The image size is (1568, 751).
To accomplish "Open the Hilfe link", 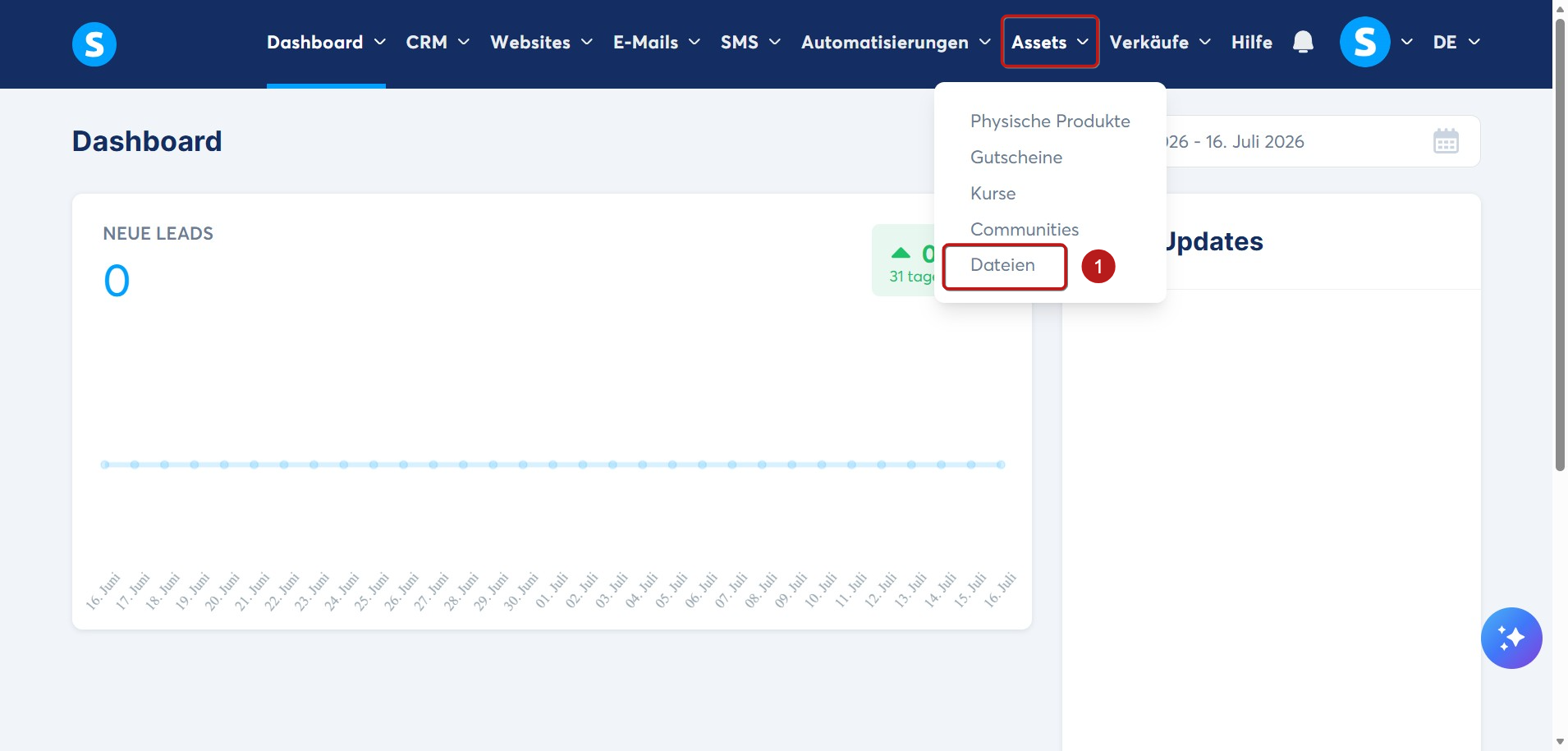I will 1252,42.
